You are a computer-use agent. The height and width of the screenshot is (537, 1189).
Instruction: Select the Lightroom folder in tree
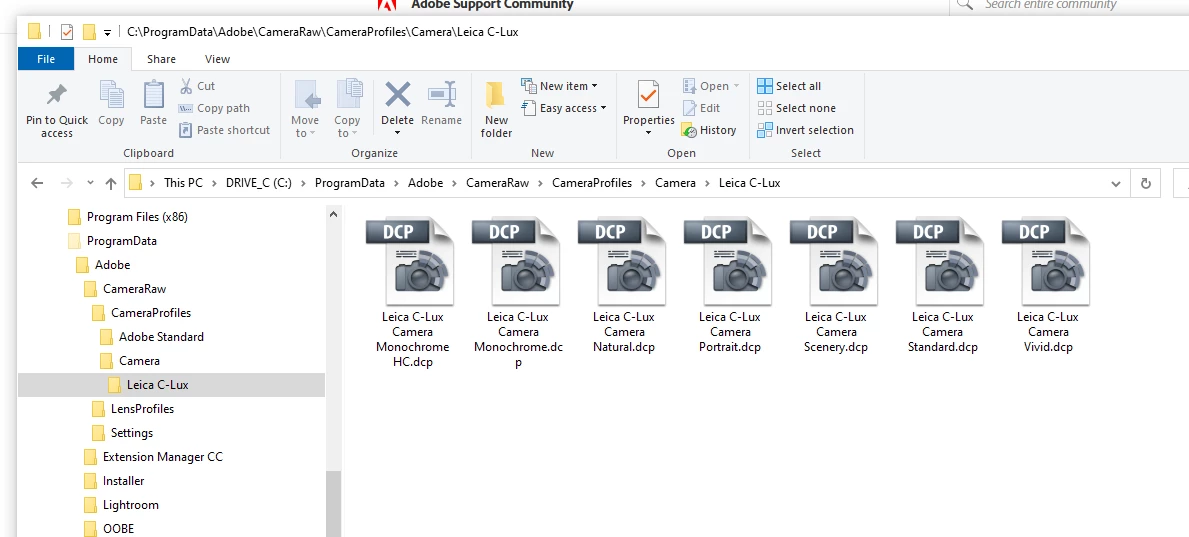click(130, 505)
